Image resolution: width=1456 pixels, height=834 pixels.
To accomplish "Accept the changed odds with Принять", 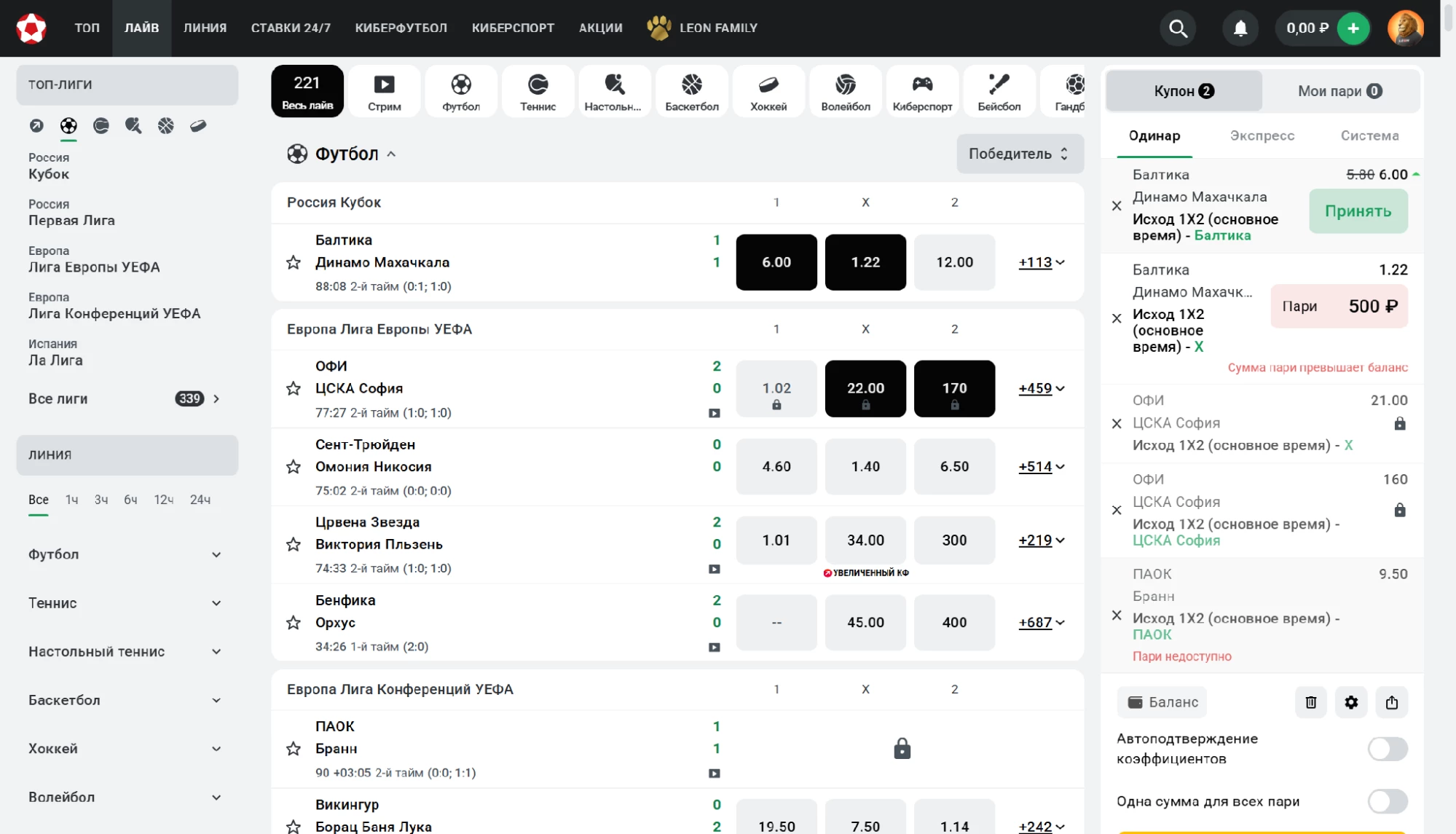I will pyautogui.click(x=1358, y=211).
